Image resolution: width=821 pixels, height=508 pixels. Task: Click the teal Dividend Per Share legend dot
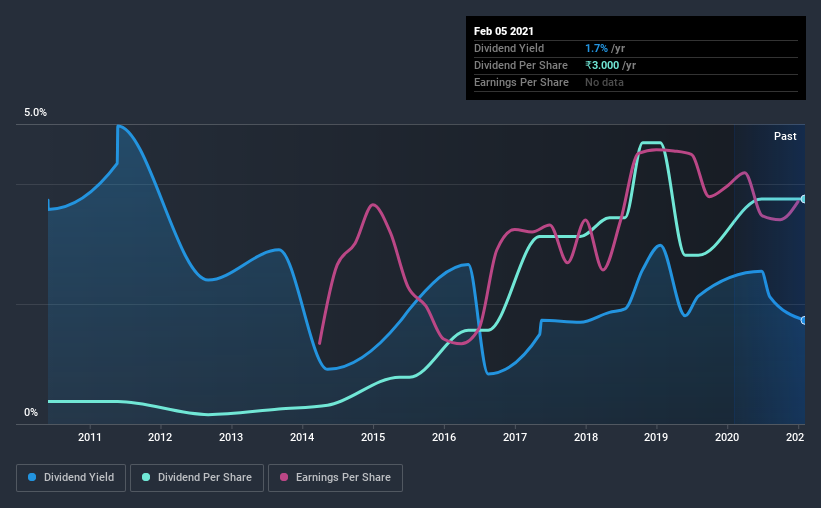coord(146,477)
